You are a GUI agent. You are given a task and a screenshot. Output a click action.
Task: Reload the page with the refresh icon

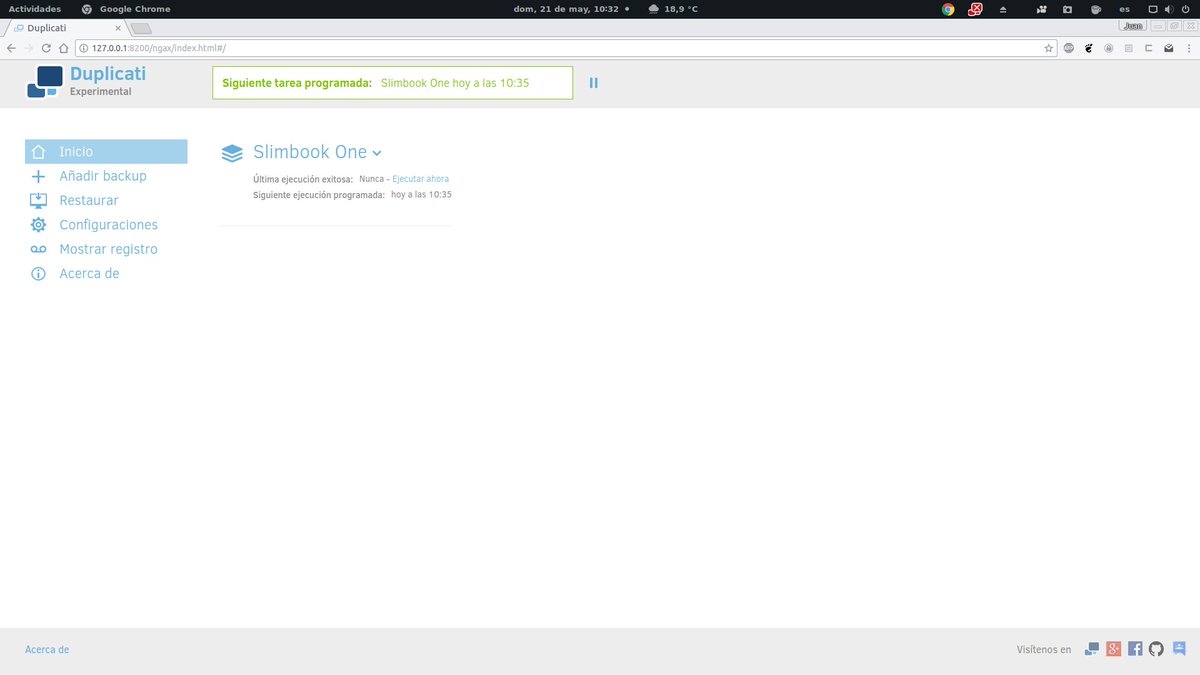point(46,48)
